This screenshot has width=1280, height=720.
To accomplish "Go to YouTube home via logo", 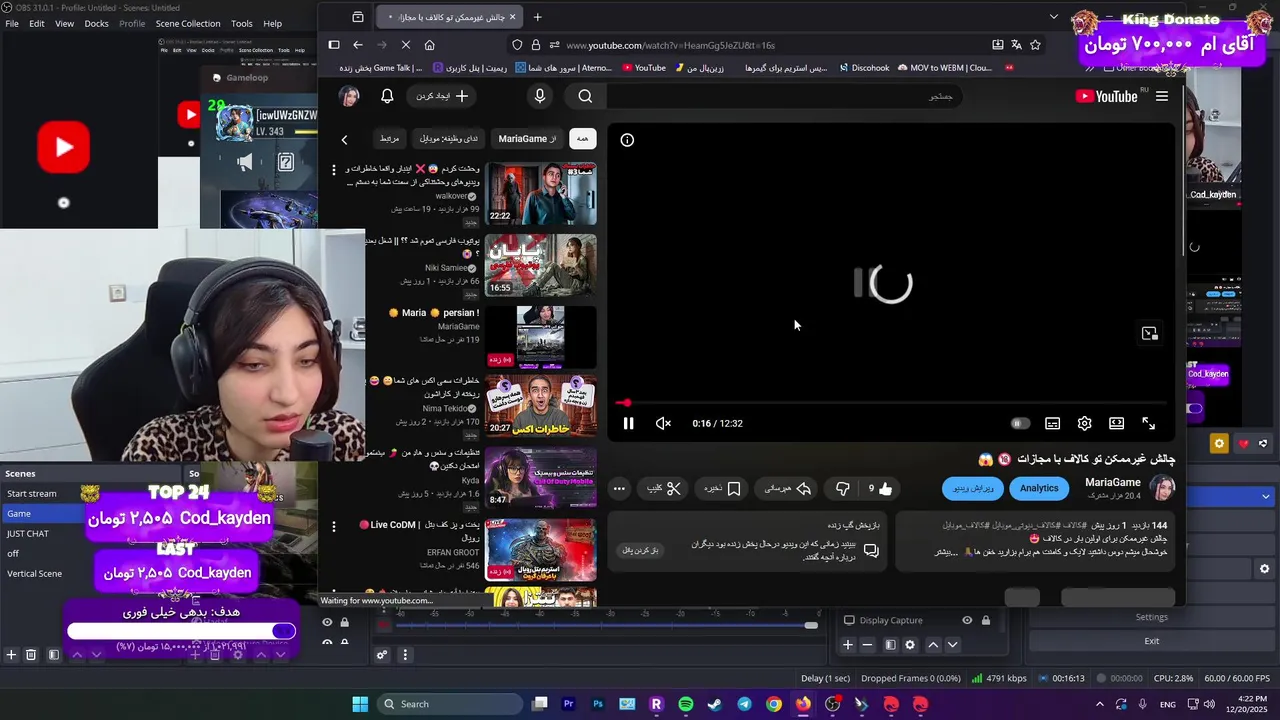I will pos(1106,96).
